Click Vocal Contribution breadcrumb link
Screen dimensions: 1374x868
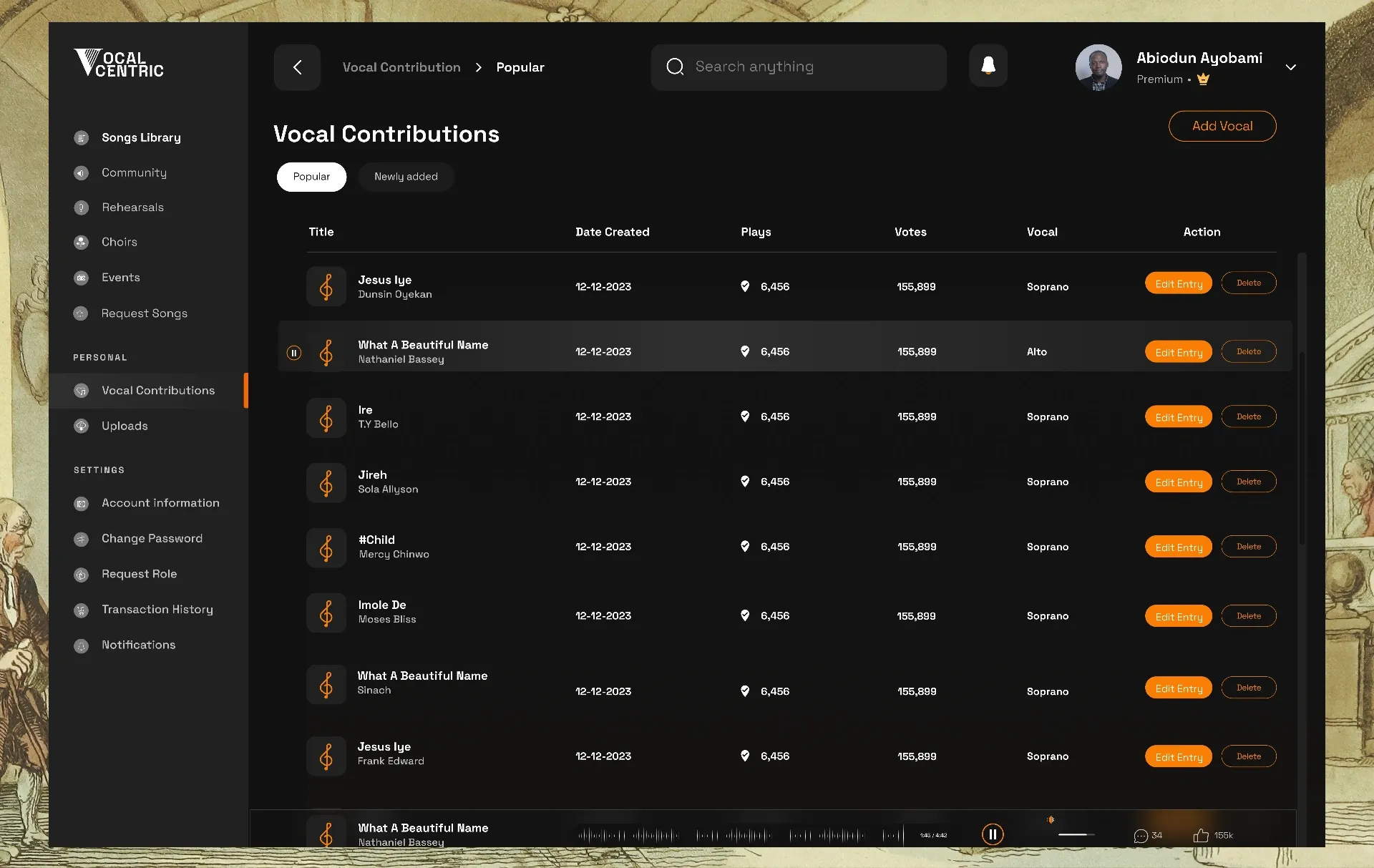pos(401,67)
